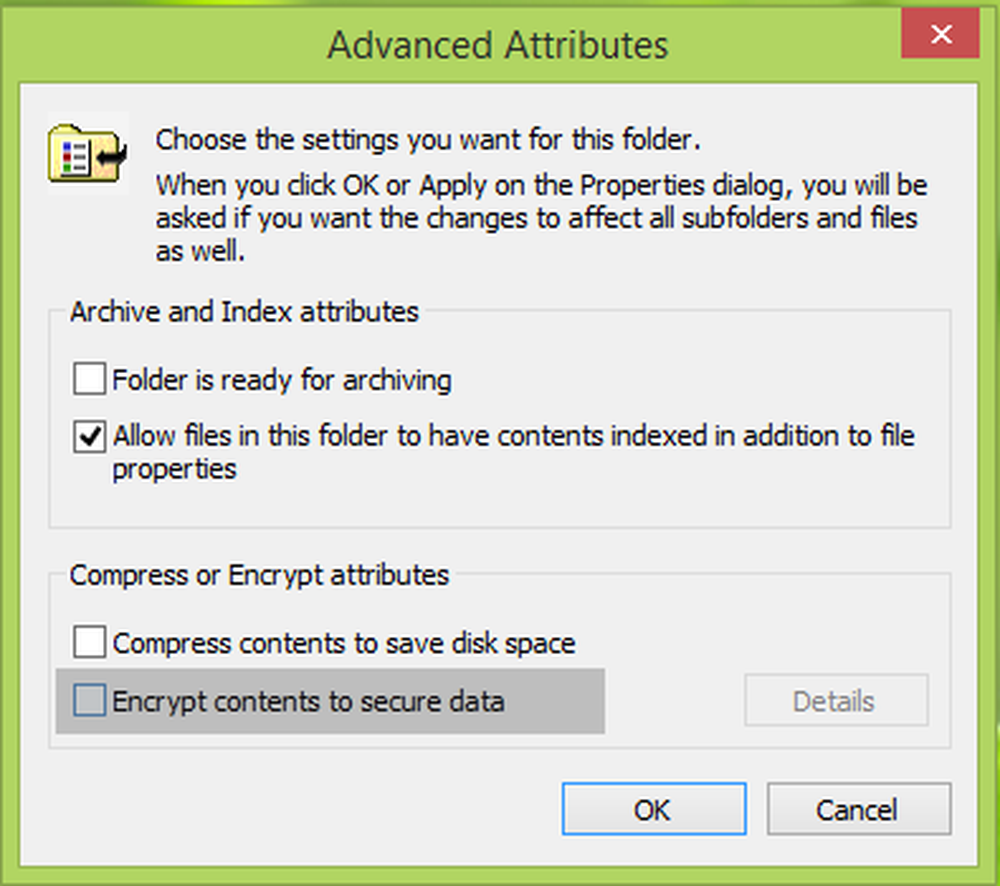The image size is (1000, 886).
Task: Click the 'Archive and Index attributes' group heading
Action: coord(244,311)
